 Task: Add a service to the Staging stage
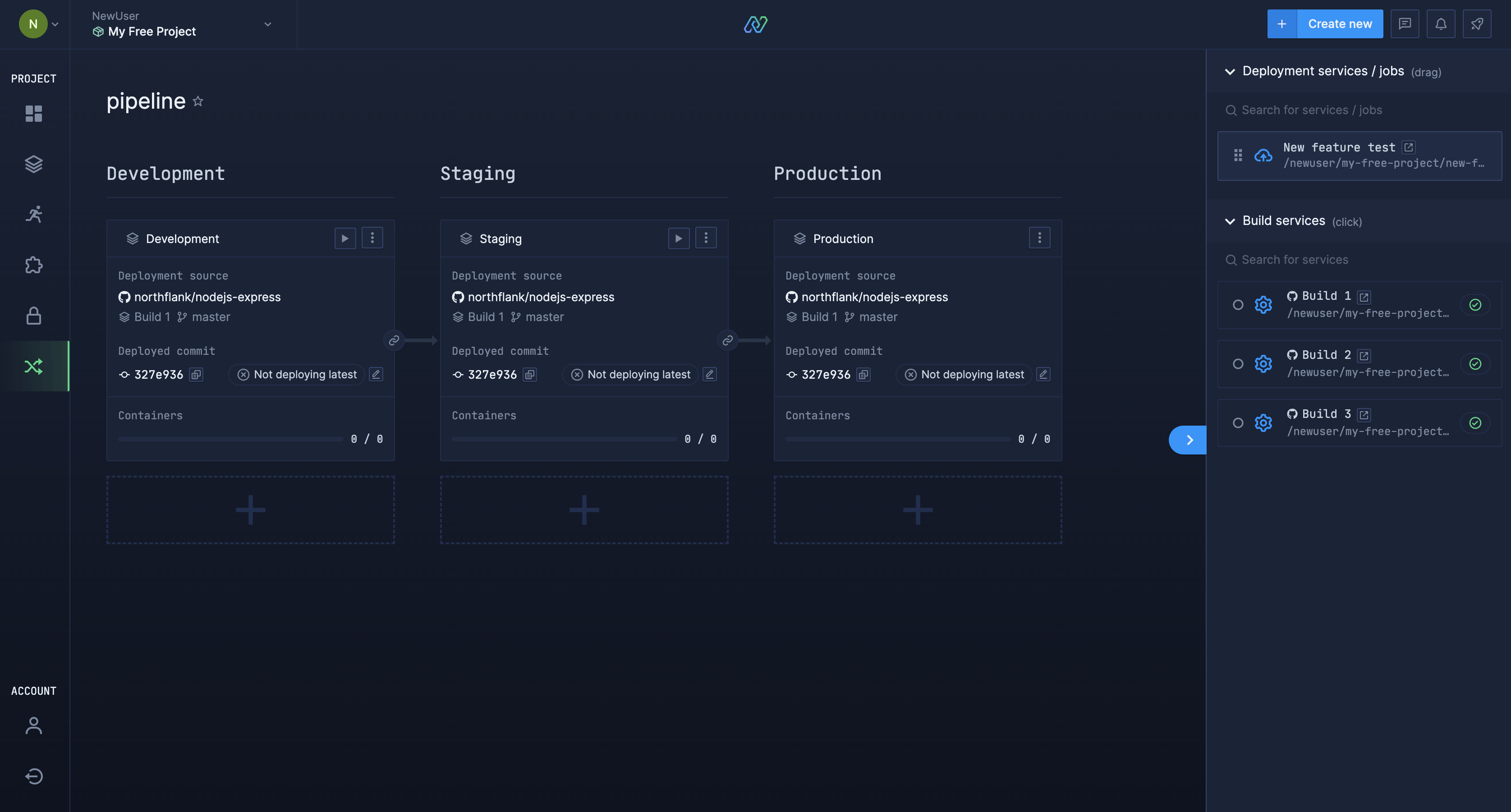pos(584,510)
